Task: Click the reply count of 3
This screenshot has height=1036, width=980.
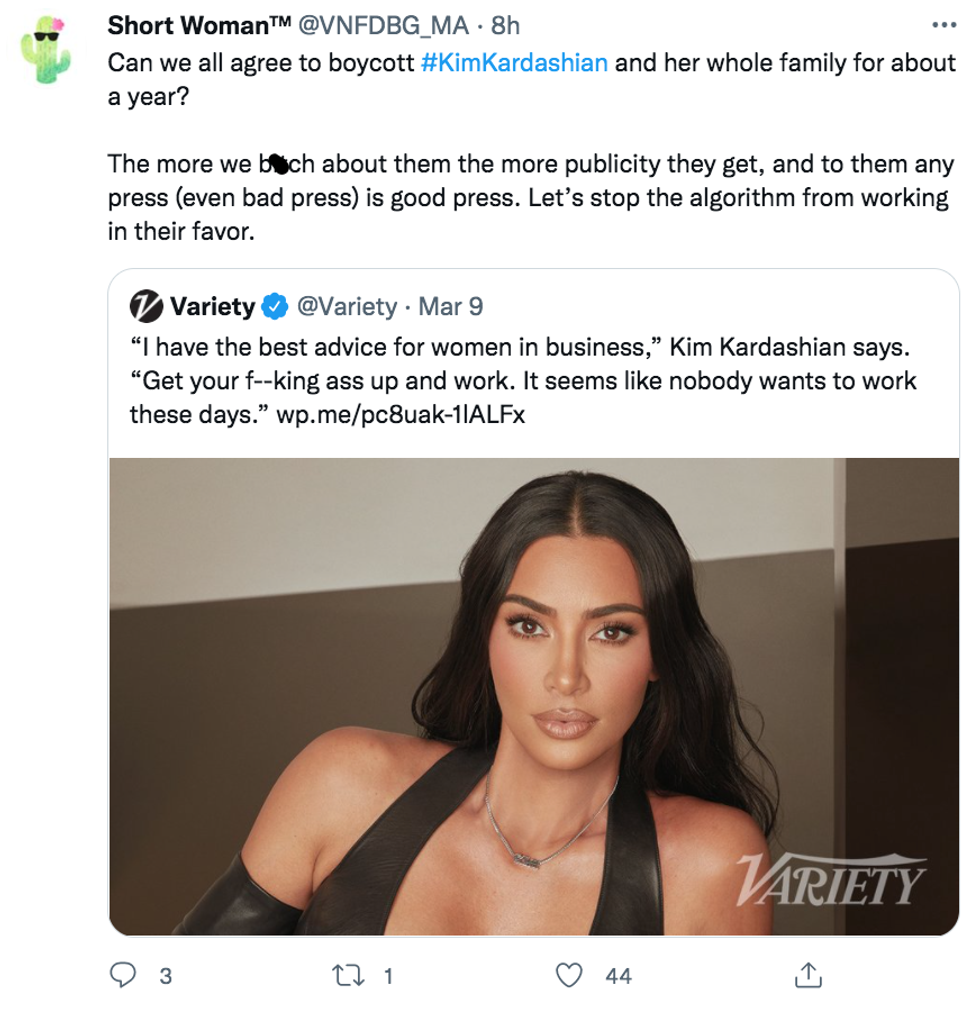Action: tap(165, 976)
